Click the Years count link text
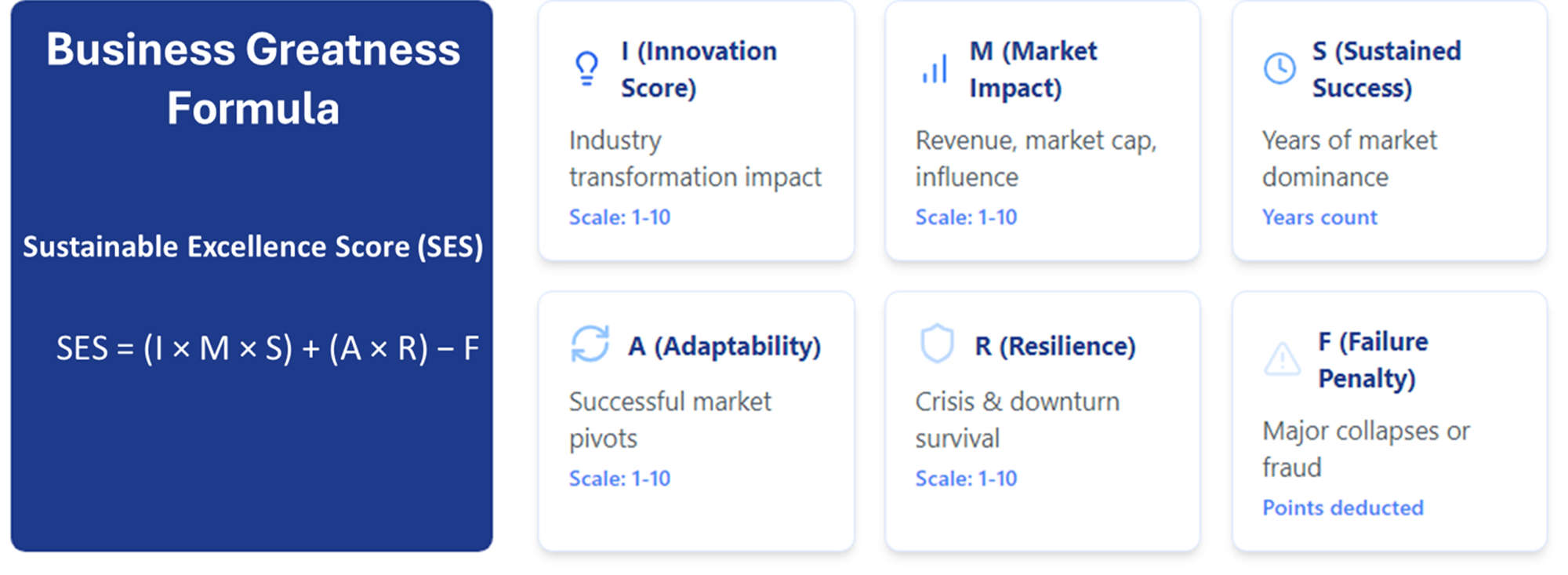Screen dimensions: 1568x575 [x=1319, y=217]
